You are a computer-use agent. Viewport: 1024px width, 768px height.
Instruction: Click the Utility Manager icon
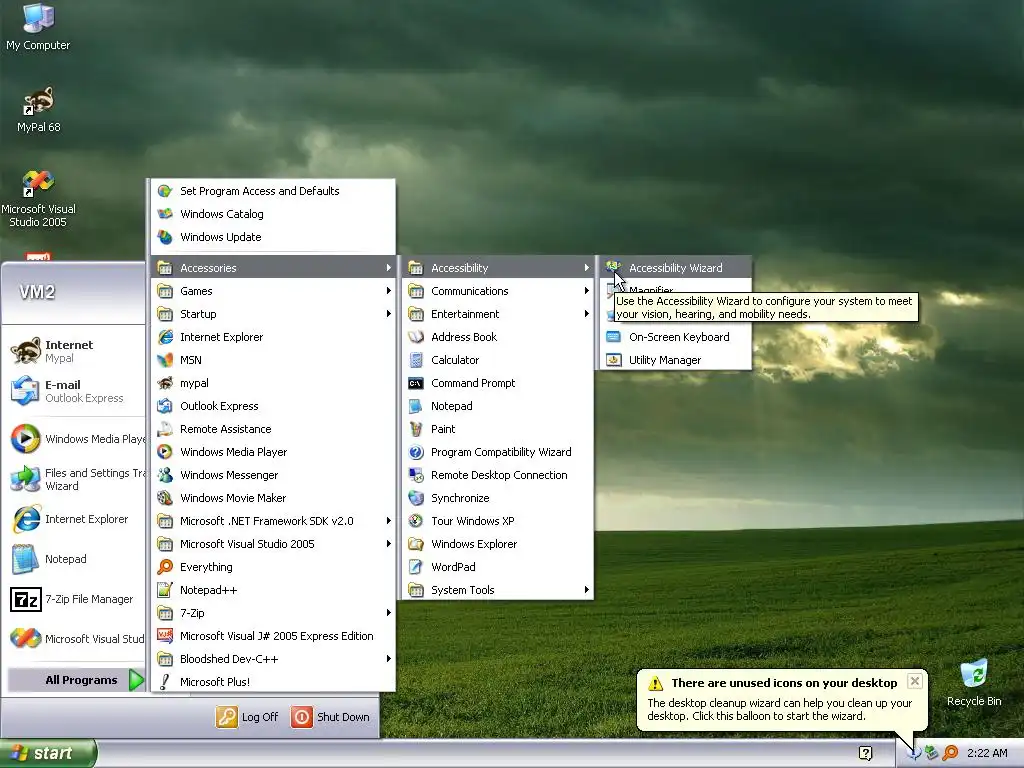point(614,360)
